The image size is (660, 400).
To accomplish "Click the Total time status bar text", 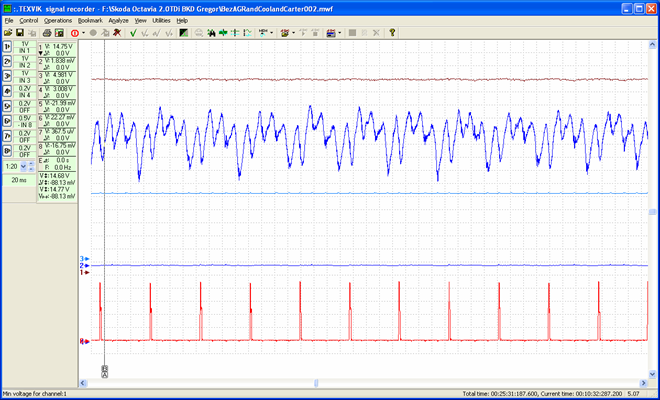I will point(500,394).
